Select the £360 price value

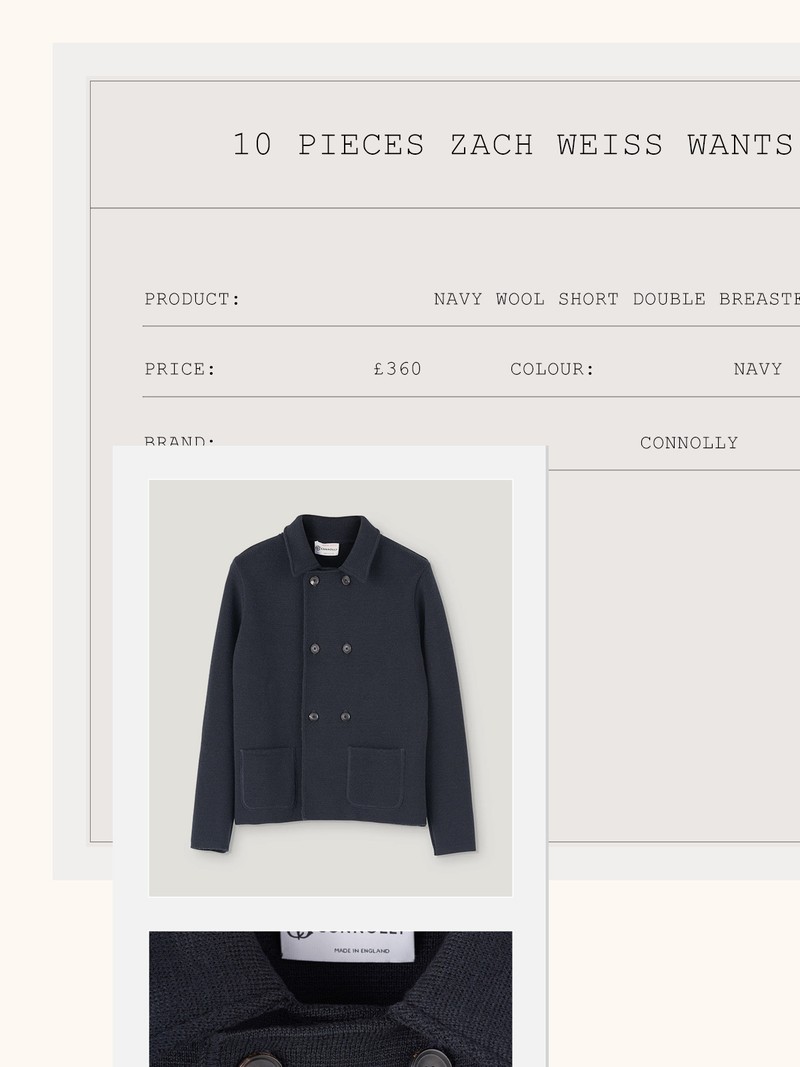click(x=398, y=369)
